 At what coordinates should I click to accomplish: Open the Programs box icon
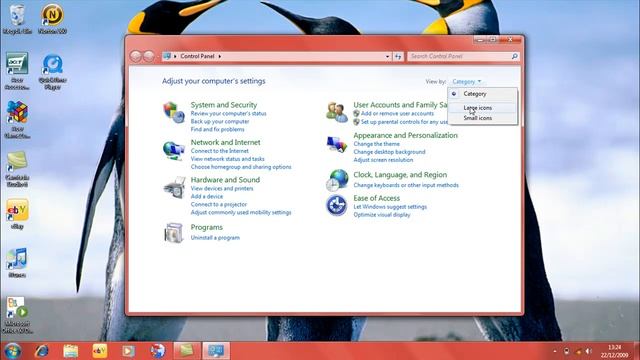coord(174,233)
